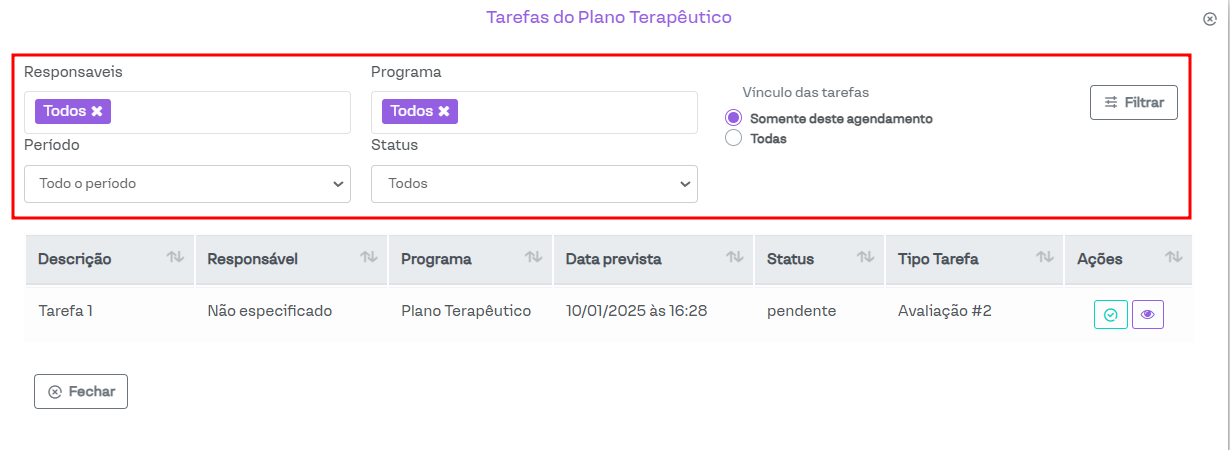This screenshot has height=450, width=1230.
Task: Mark Tarefa 1 complete with check icon
Action: 1110,315
